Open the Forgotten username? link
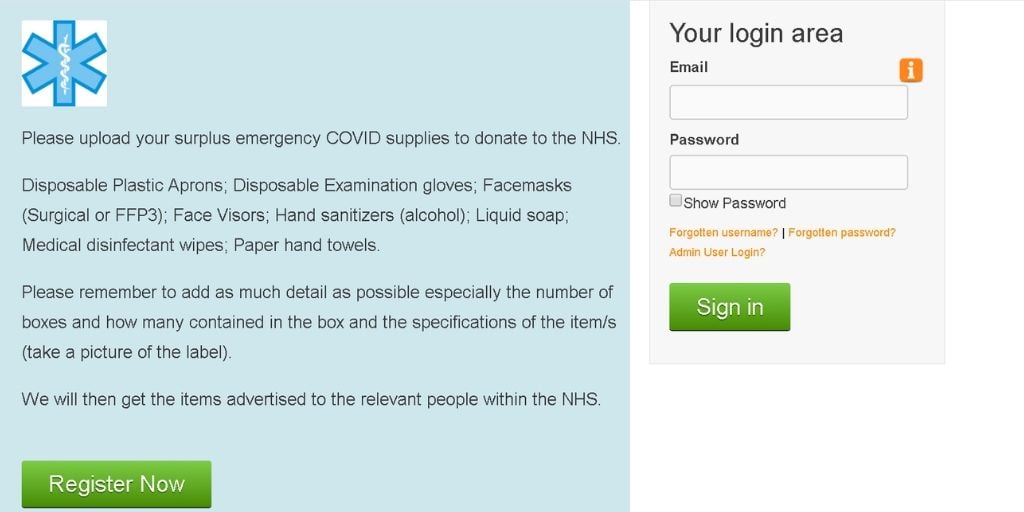Viewport: 1024px width, 512px height. pos(724,232)
